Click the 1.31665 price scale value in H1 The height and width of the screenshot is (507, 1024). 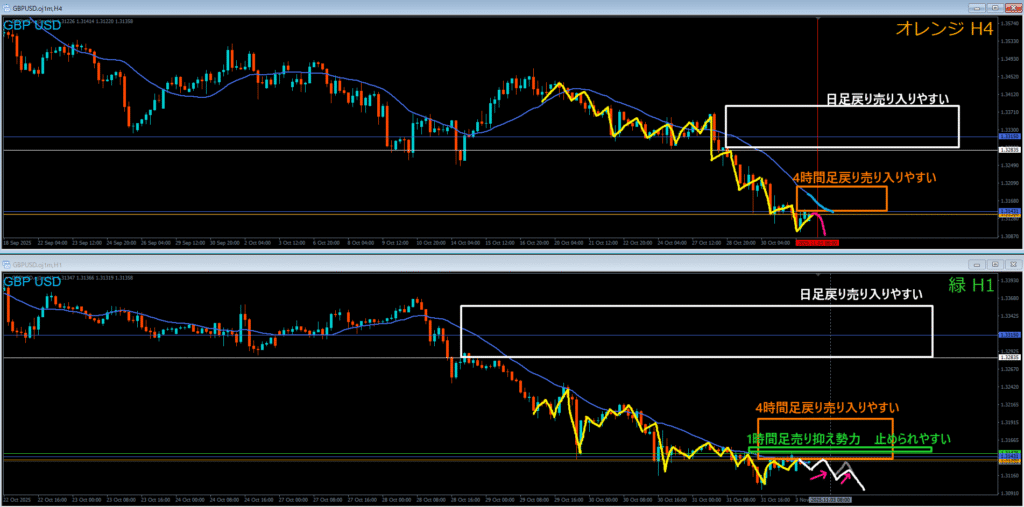click(x=1010, y=440)
